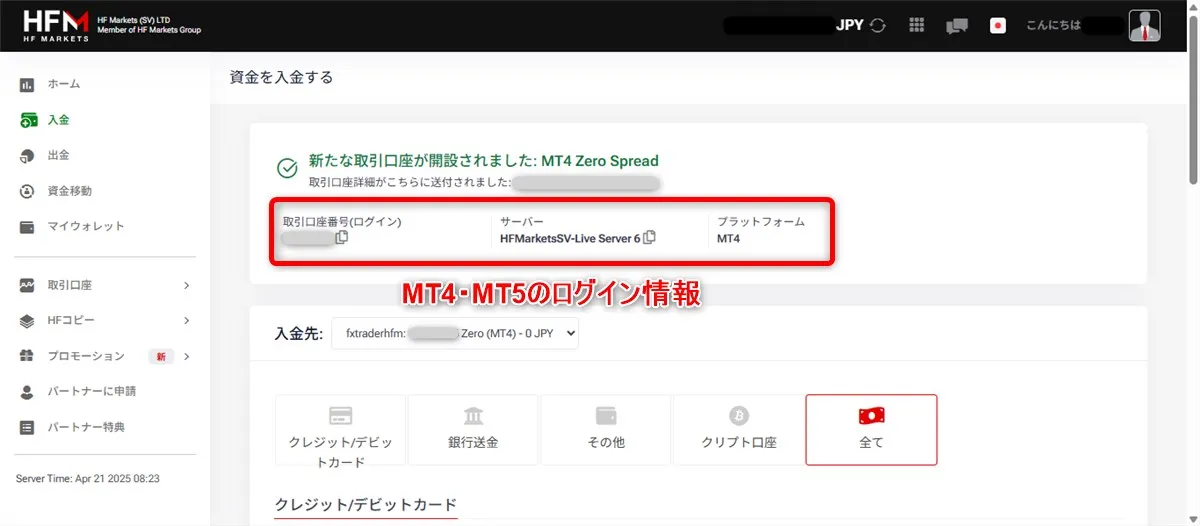Click the クレジット/デビットカード section heading
Viewport: 1200px width, 526px height.
pos(366,504)
